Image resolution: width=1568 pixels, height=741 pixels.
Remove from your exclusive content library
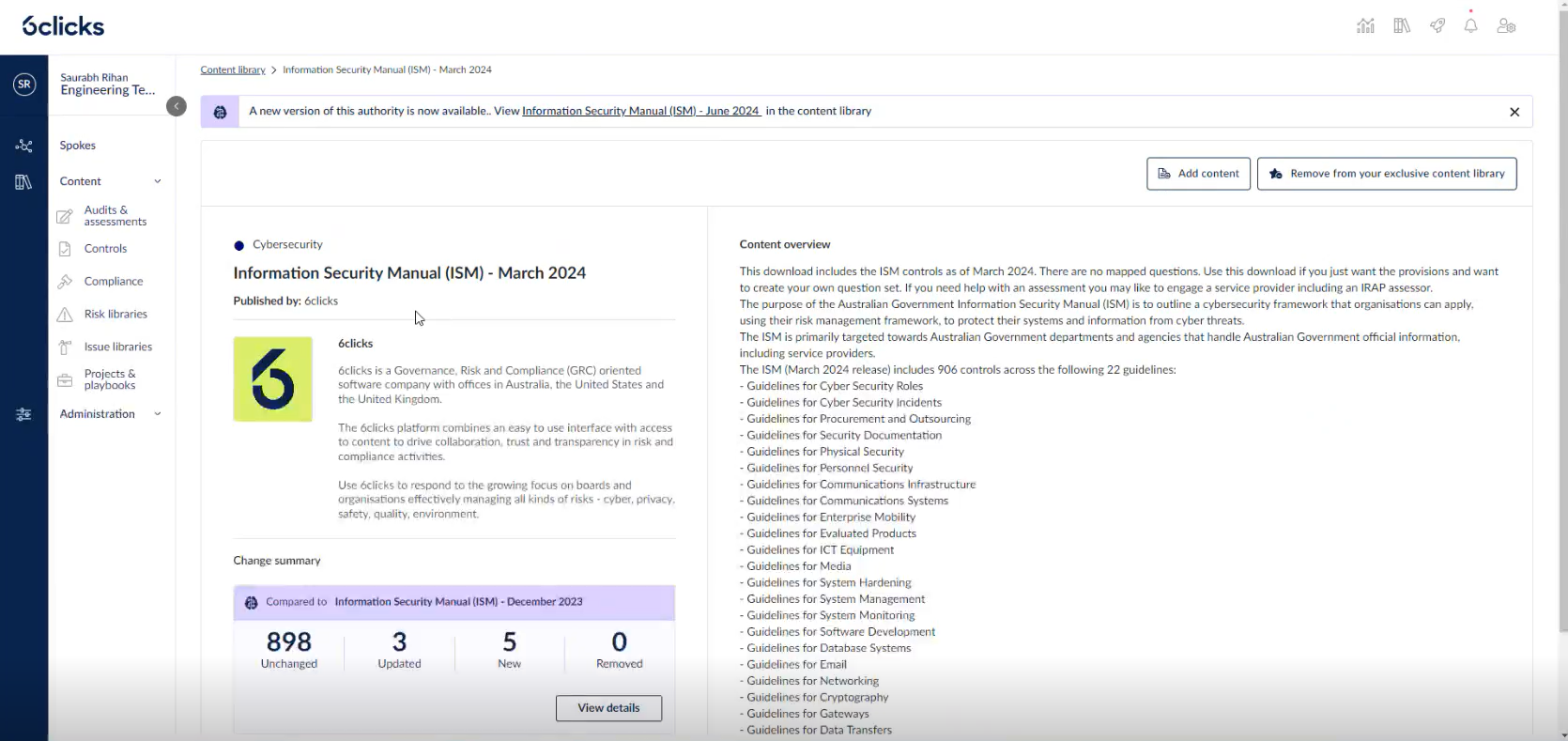tap(1386, 174)
